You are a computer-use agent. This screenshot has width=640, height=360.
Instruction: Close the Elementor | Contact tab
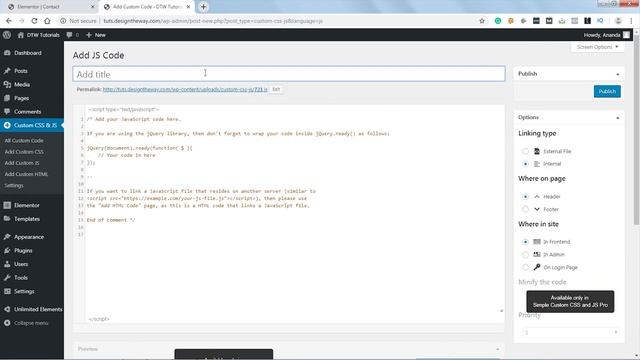[x=92, y=7]
